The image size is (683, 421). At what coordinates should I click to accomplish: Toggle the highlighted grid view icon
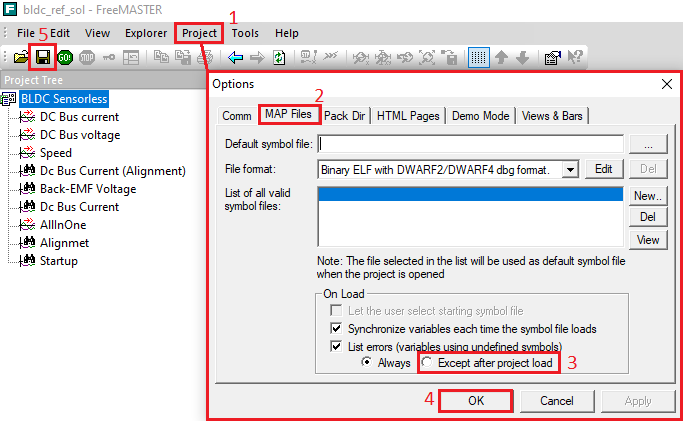pos(478,57)
